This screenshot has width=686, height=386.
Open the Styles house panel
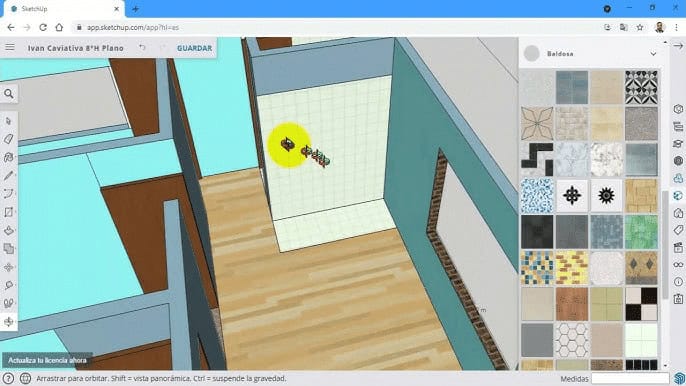point(678,213)
